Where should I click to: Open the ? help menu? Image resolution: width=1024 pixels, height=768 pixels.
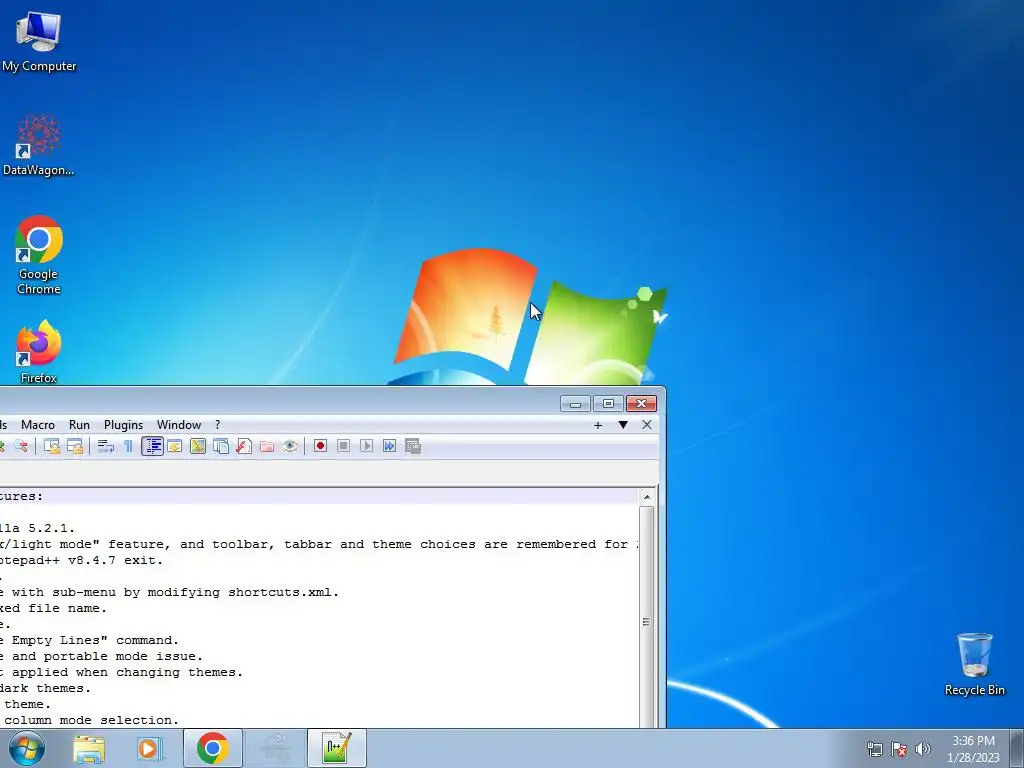217,424
